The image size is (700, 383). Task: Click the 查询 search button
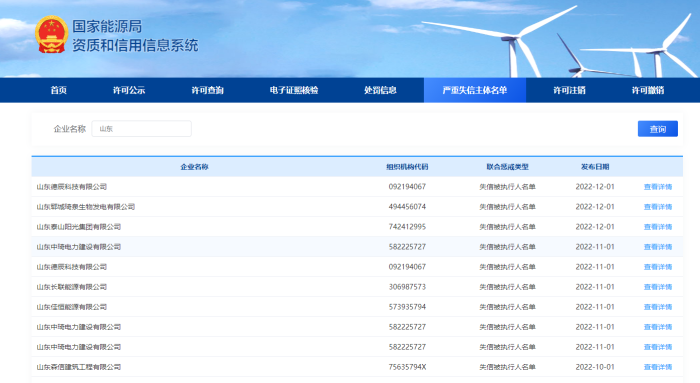coord(658,129)
